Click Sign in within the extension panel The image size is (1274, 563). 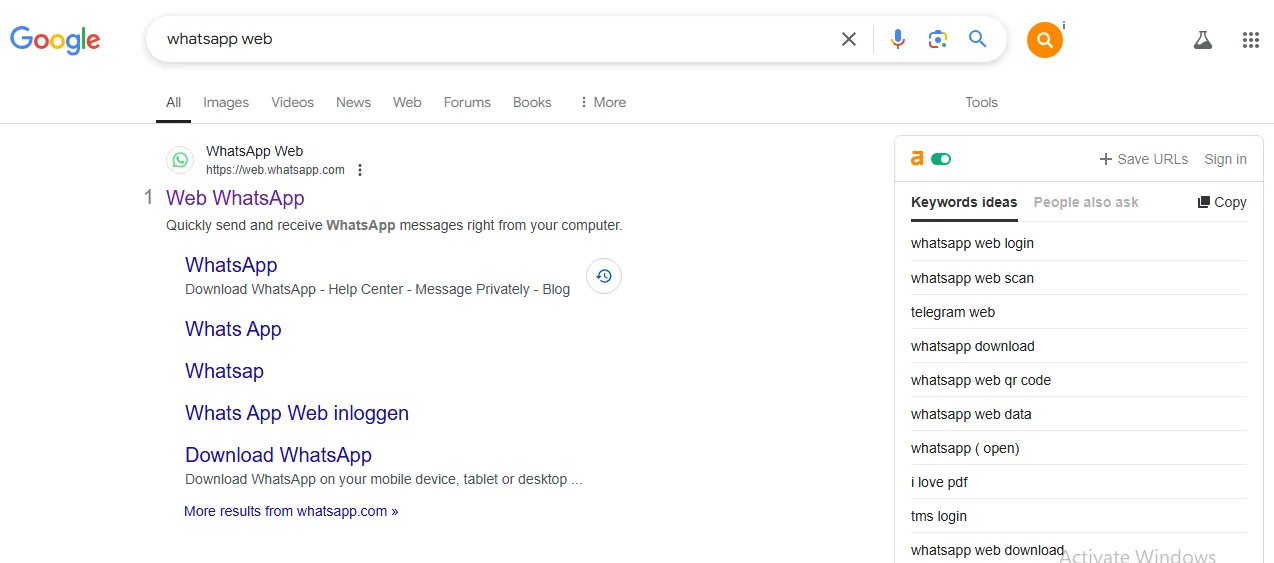pos(1225,159)
